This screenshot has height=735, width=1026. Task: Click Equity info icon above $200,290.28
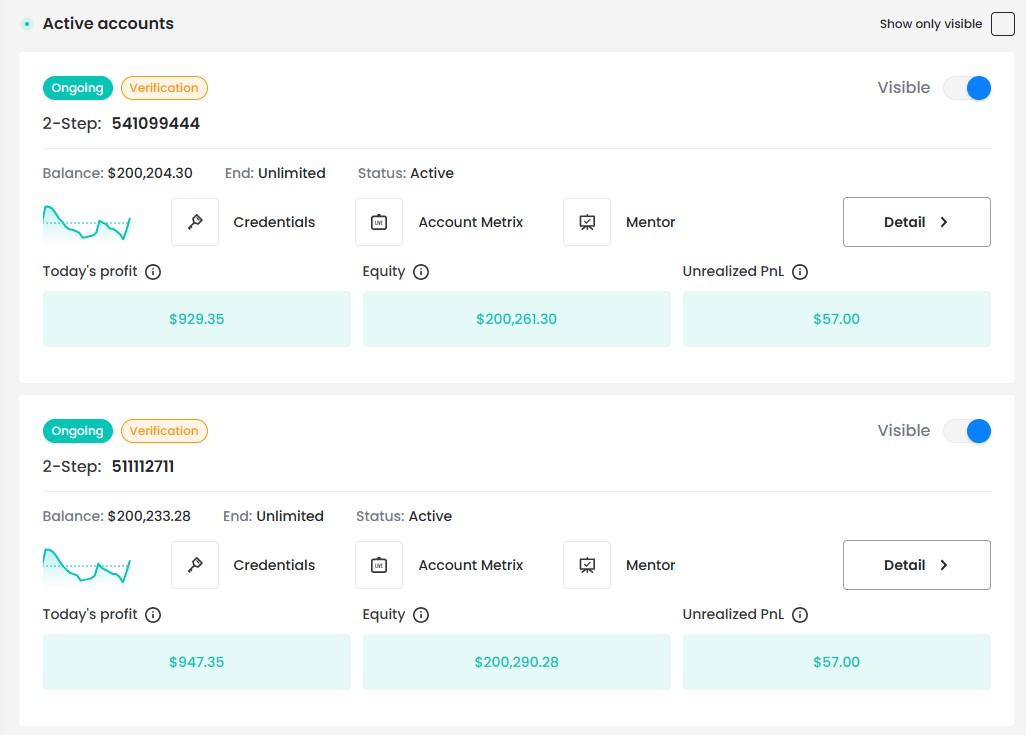(421, 615)
